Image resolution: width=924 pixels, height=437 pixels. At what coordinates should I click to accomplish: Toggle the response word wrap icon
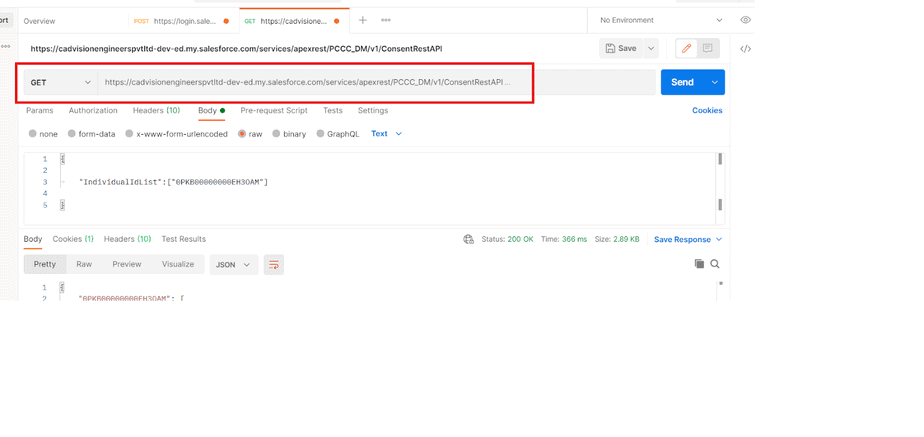pyautogui.click(x=274, y=265)
